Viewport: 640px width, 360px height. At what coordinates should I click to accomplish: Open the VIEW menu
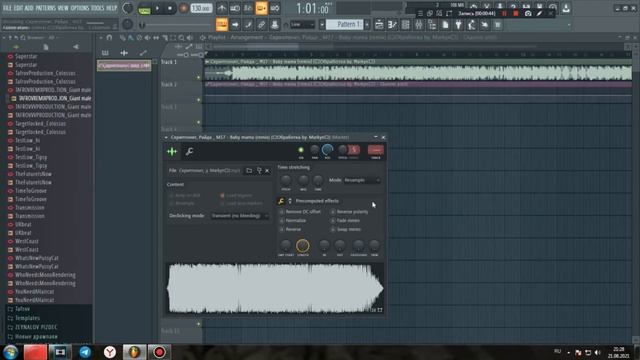pyautogui.click(x=63, y=8)
